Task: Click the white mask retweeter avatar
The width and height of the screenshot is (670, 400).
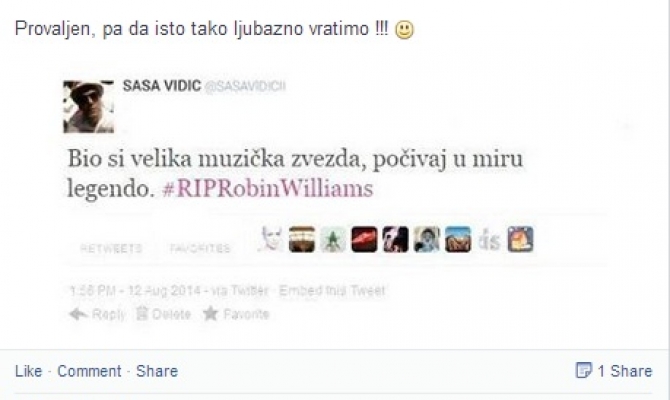Action: click(271, 239)
